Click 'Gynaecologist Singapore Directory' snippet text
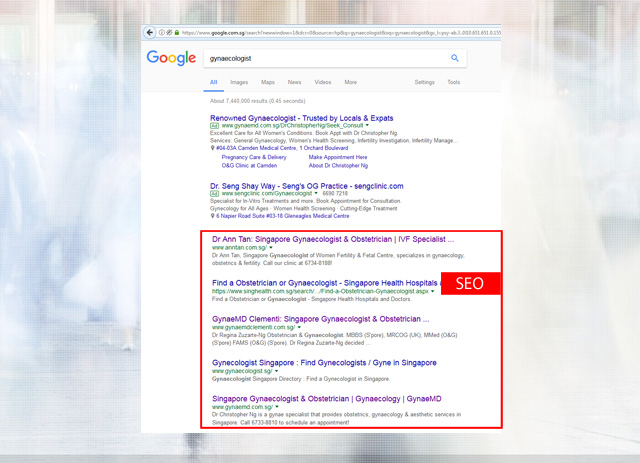Image resolution: width=640 pixels, height=463 pixels. tap(301, 379)
